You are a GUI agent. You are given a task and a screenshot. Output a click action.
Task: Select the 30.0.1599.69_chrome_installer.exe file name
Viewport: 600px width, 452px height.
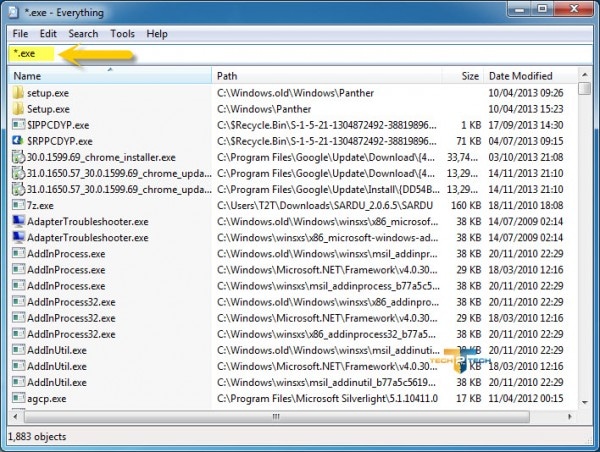tap(101, 157)
